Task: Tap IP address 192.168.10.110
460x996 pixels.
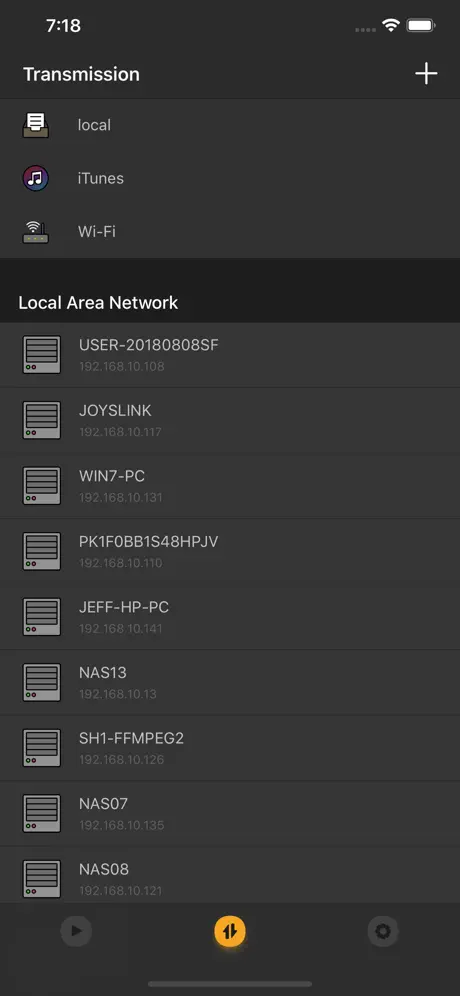Action: (121, 563)
